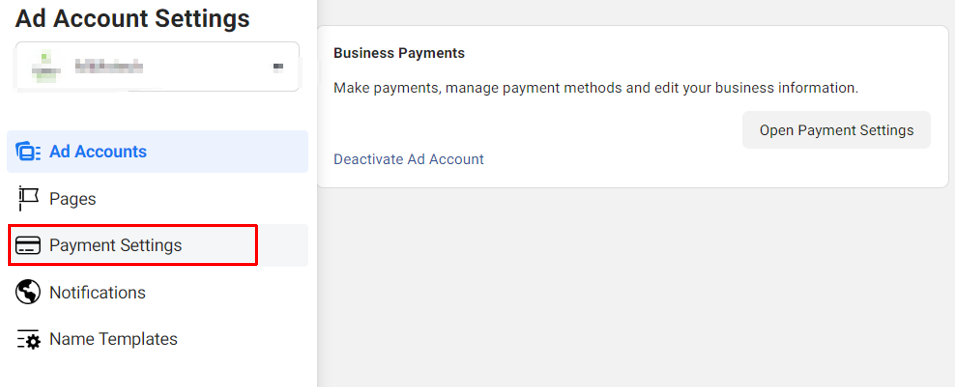Click the Deactivate Ad Account link
The height and width of the screenshot is (387, 955).
tap(409, 159)
